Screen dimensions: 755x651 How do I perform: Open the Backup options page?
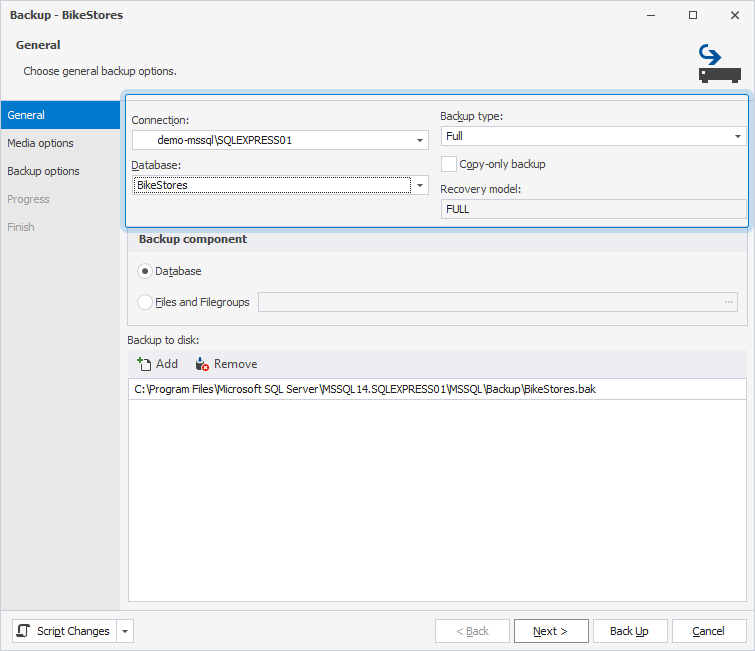[43, 171]
